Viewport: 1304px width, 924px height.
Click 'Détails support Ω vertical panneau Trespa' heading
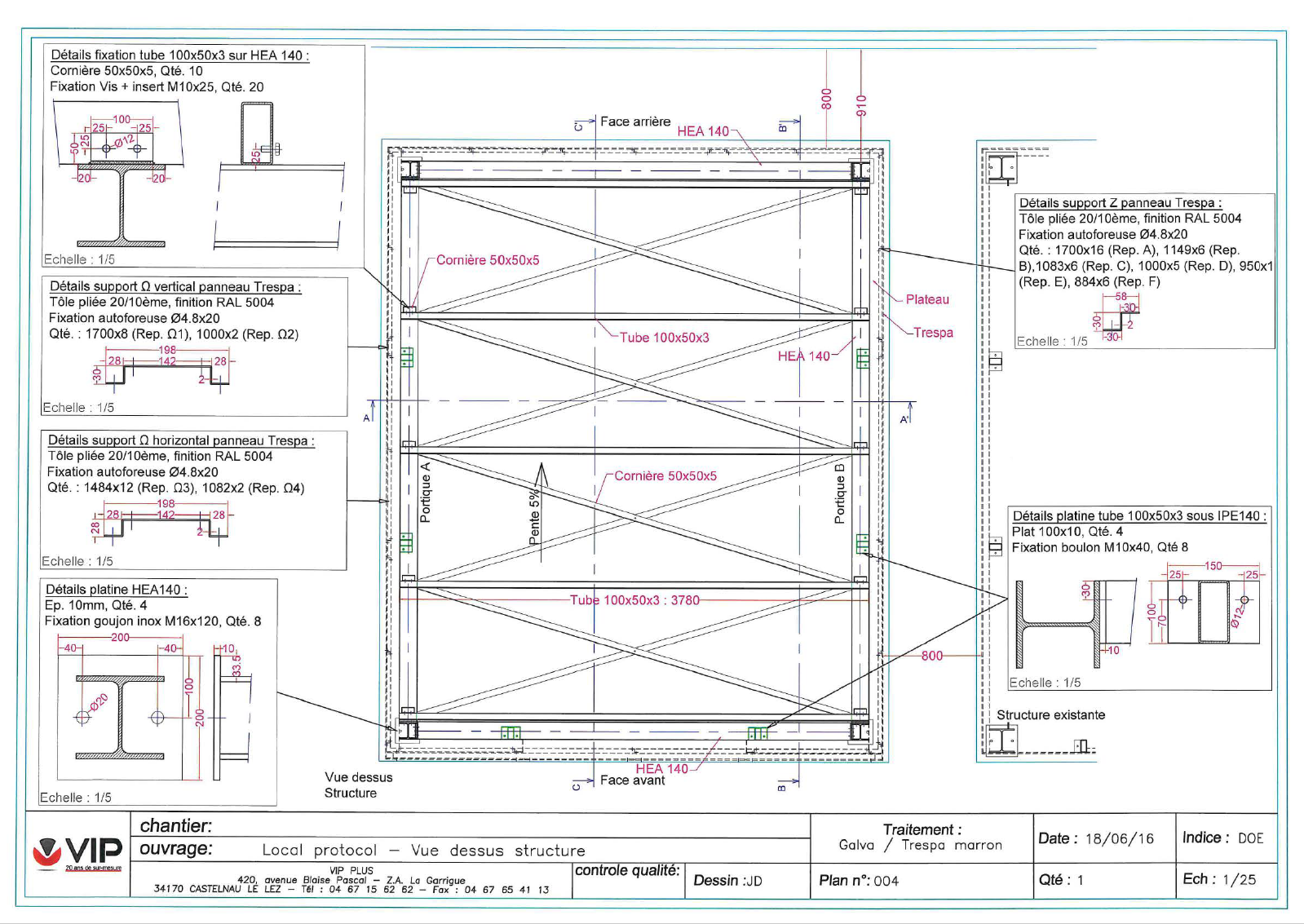pyautogui.click(x=175, y=286)
